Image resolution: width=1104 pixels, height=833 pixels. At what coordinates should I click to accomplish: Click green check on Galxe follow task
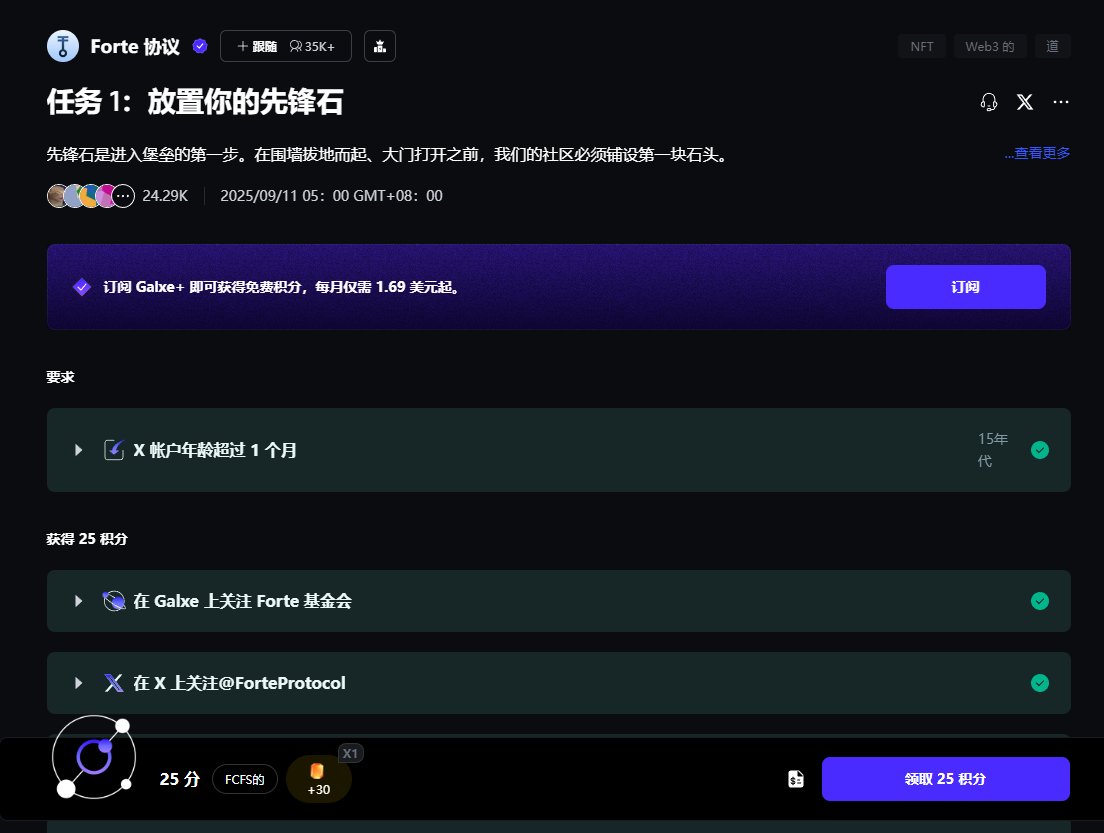click(1039, 601)
